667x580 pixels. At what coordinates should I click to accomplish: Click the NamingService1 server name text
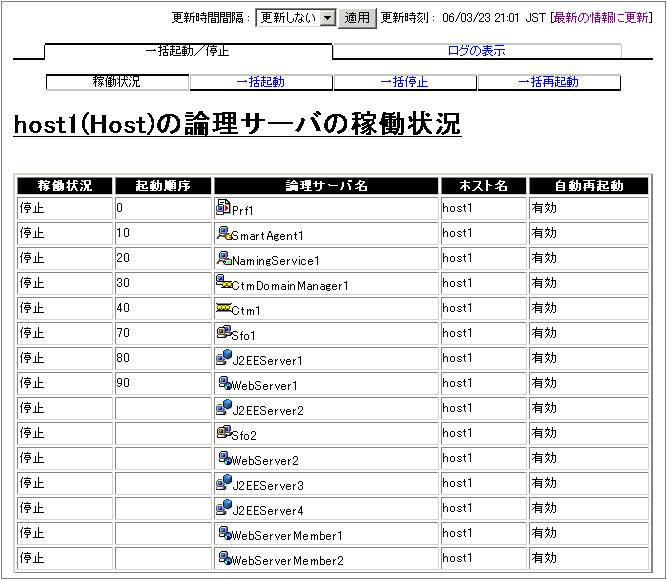click(x=276, y=260)
